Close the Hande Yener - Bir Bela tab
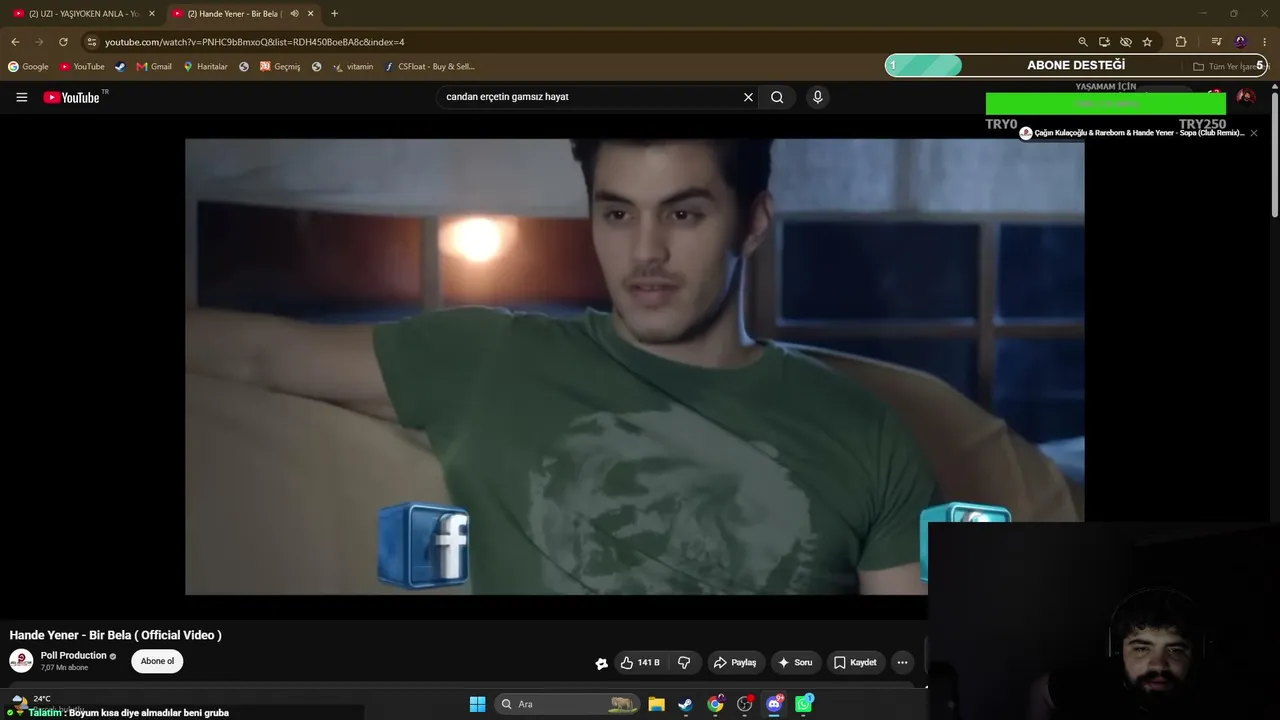 (311, 14)
